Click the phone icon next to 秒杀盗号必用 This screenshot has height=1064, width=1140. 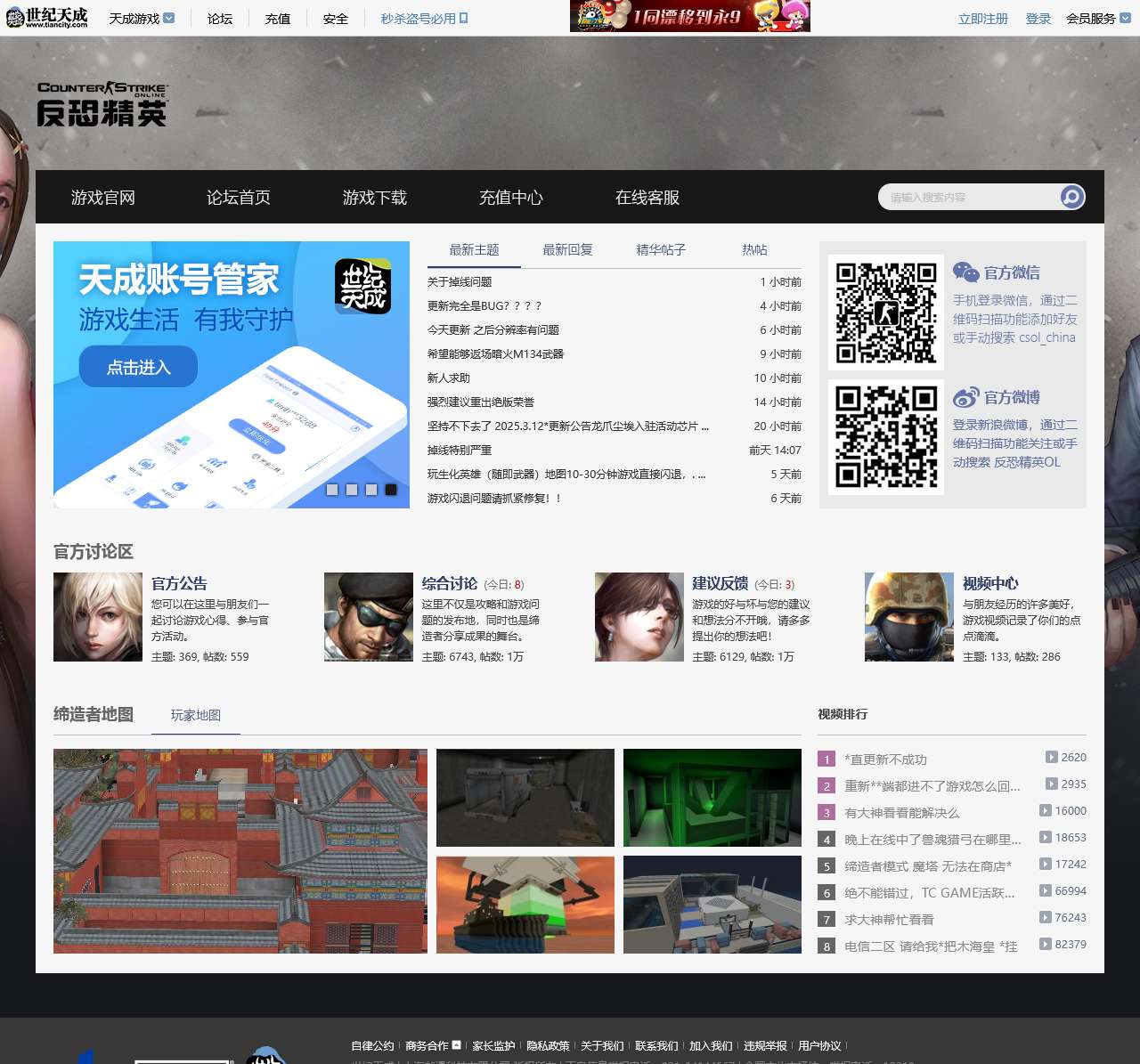[x=464, y=18]
